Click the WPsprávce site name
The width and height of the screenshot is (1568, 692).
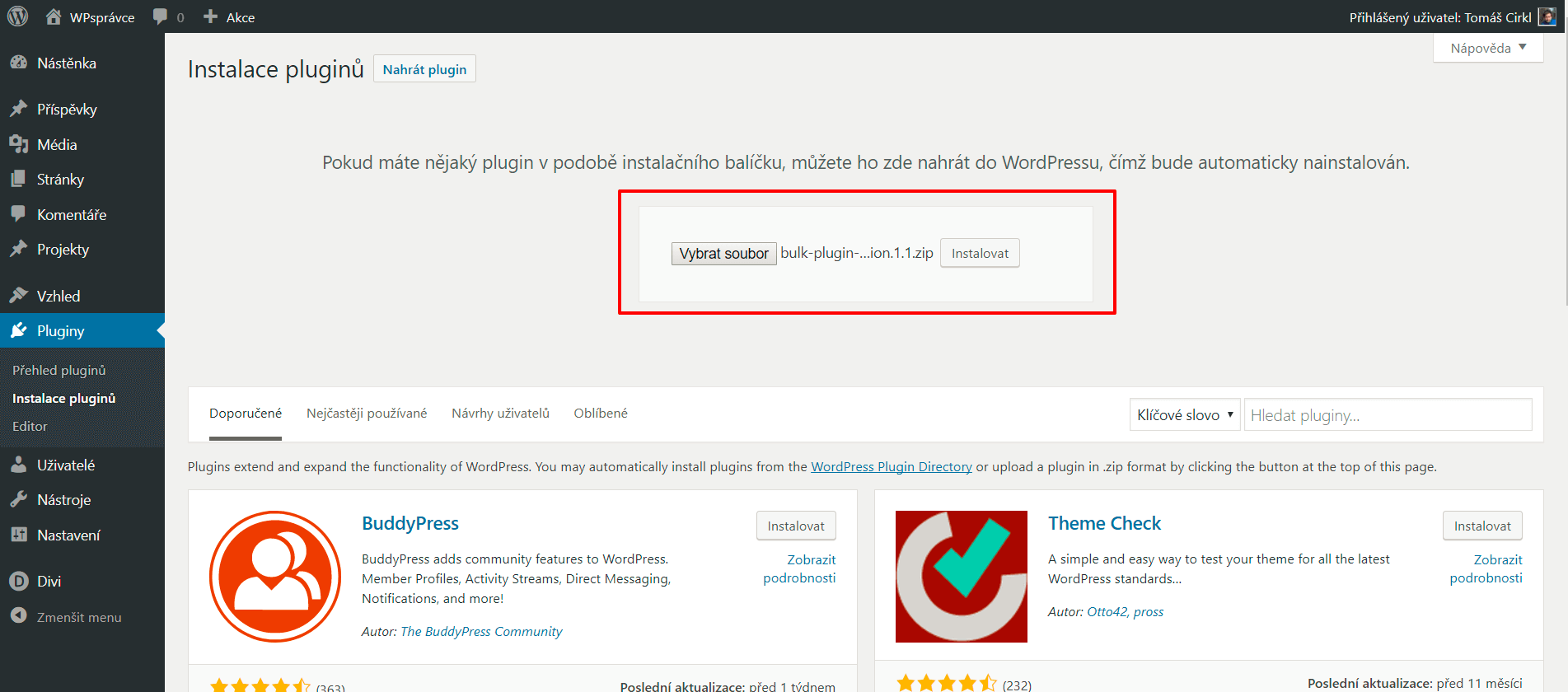coord(102,17)
